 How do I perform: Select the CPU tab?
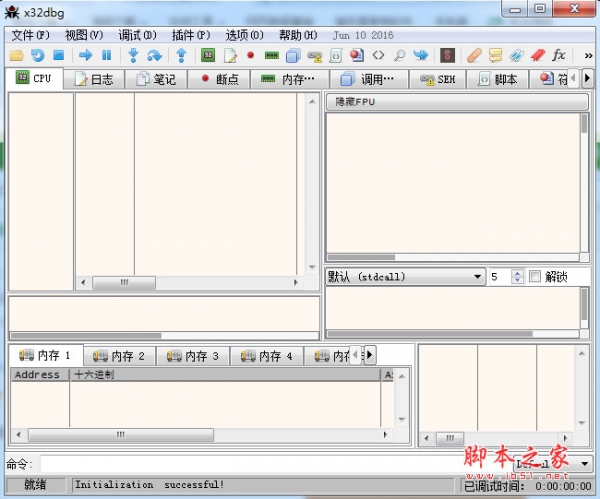pos(34,78)
